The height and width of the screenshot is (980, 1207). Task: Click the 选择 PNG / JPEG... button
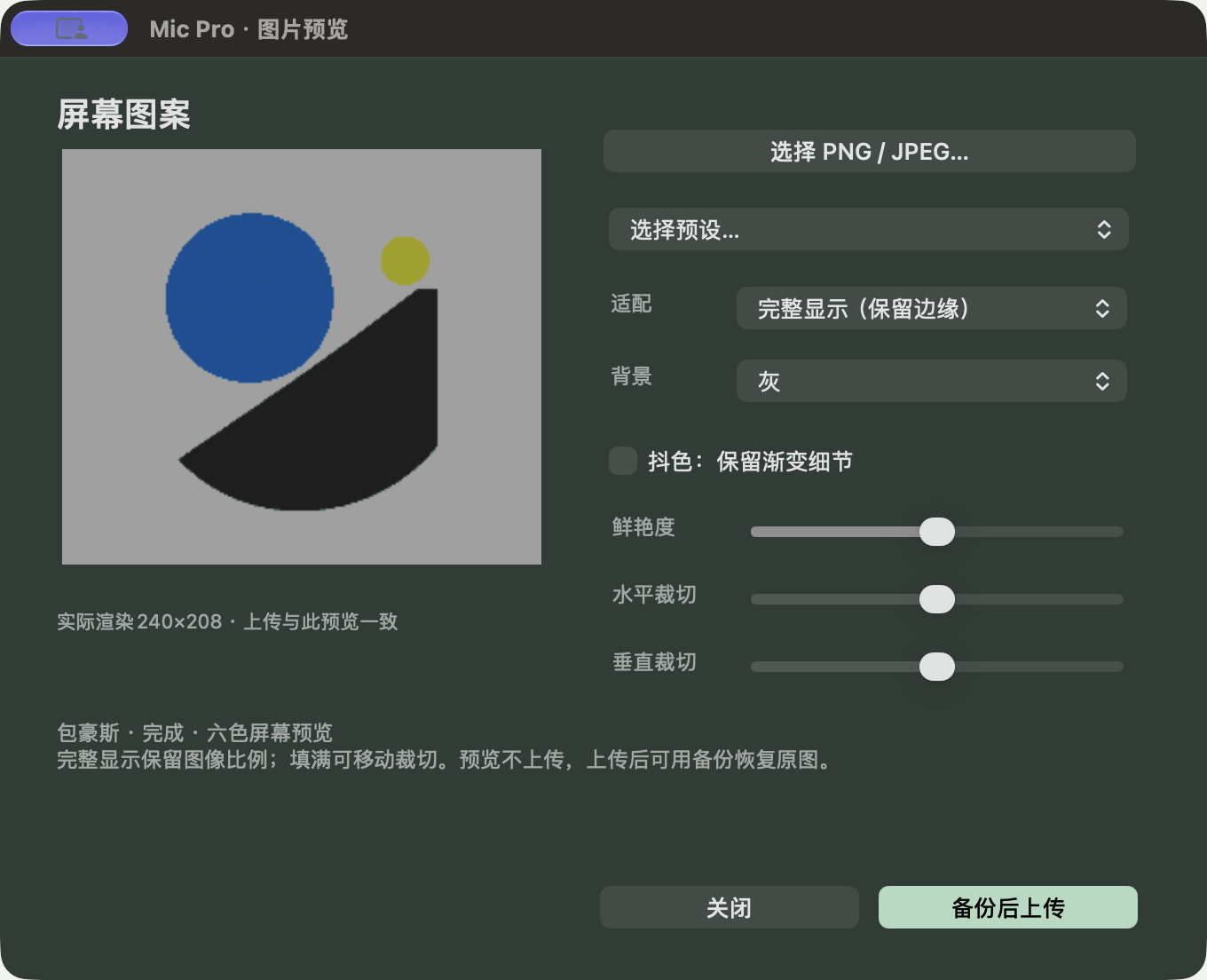870,152
